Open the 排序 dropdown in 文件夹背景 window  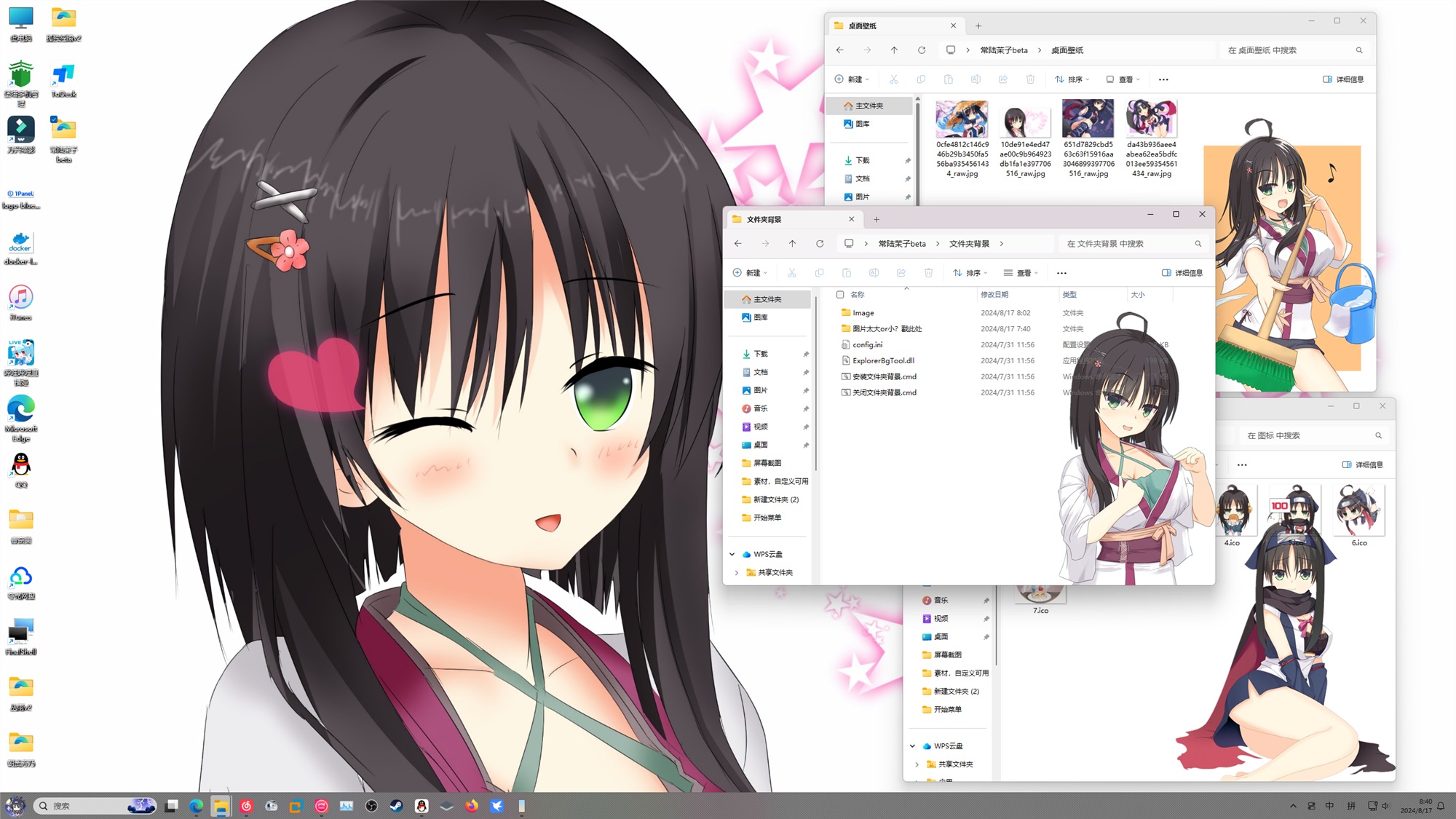click(x=970, y=273)
